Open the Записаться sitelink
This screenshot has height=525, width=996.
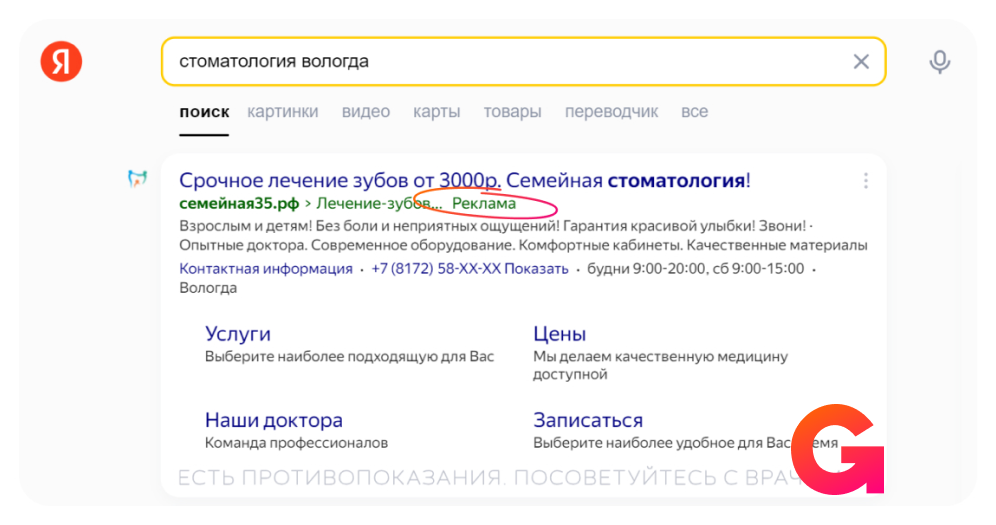(x=588, y=420)
